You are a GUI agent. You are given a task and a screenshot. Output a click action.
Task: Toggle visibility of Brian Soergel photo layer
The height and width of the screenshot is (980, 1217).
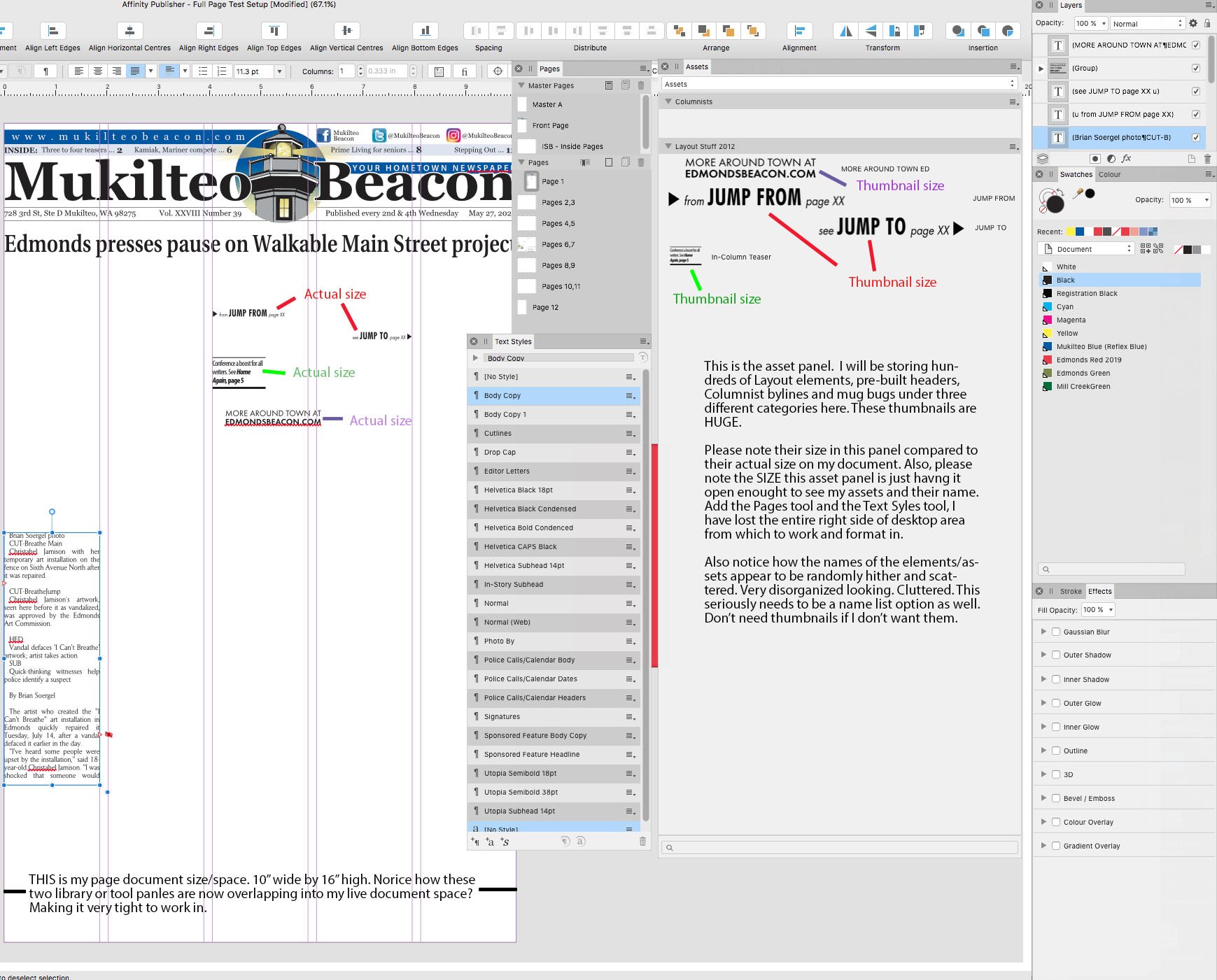pyautogui.click(x=1195, y=137)
